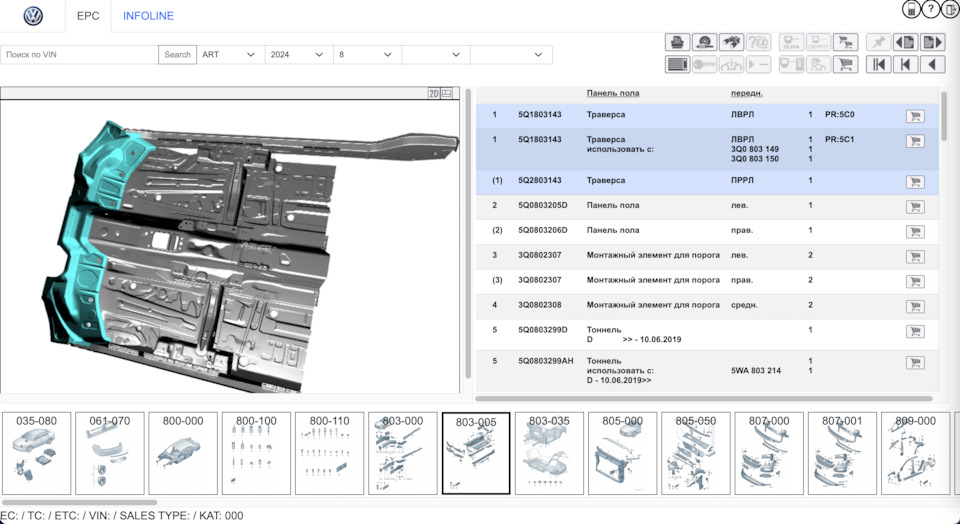
Task: Toggle the 2D view mode
Action: (433, 93)
